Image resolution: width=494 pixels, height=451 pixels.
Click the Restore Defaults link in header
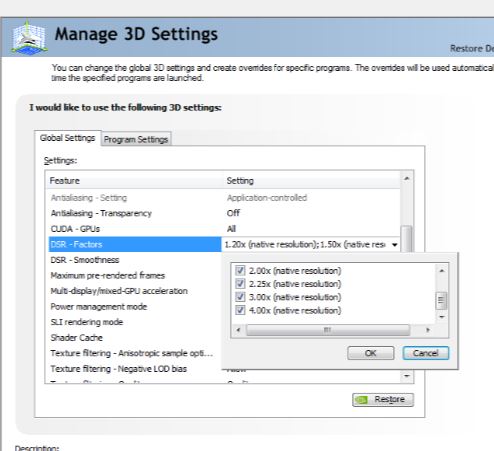pos(472,49)
